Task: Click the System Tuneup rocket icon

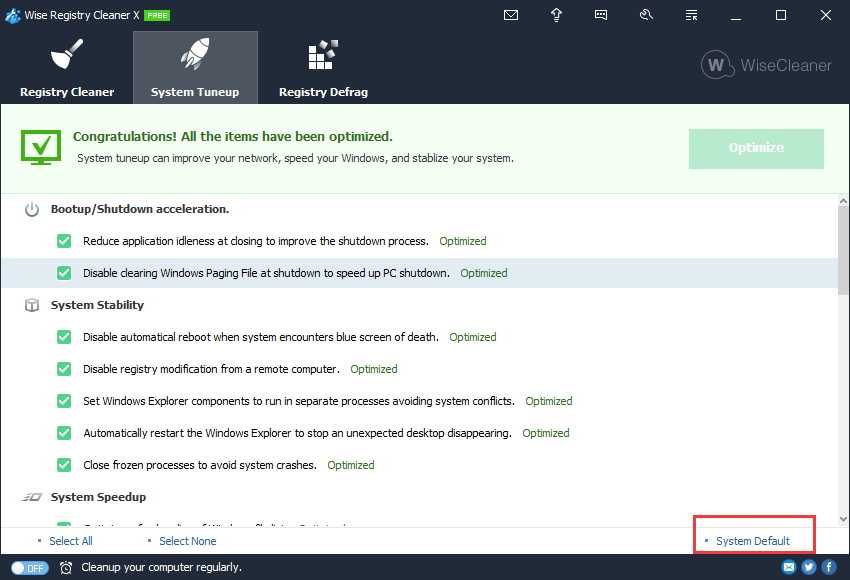Action: click(195, 54)
